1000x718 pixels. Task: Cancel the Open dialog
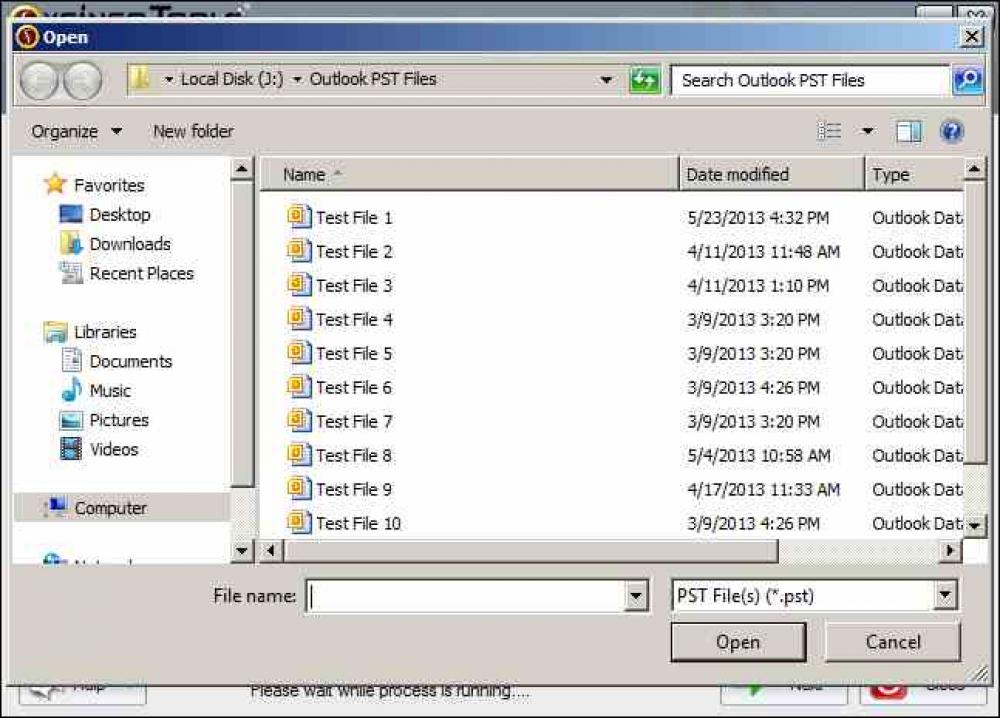[x=893, y=642]
